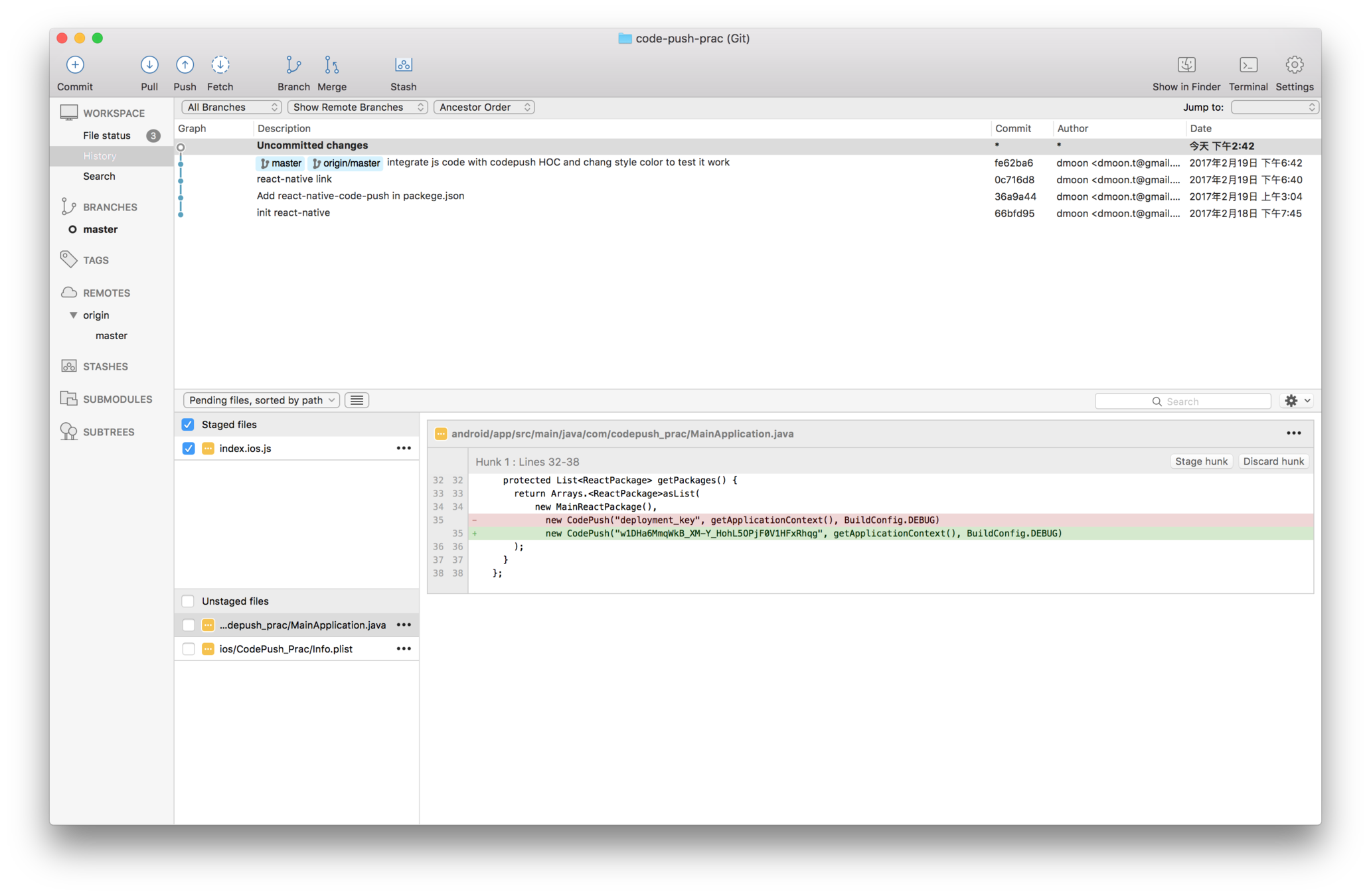Uncheck the index.ios.js staged file checkbox
This screenshot has height=896, width=1371.
coord(189,449)
